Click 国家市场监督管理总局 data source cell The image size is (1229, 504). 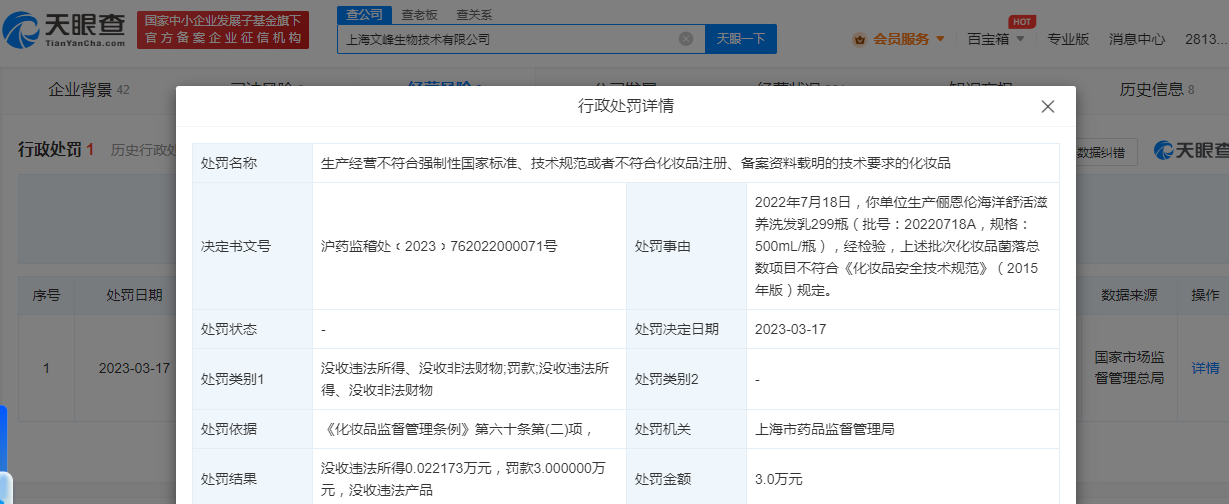tap(1129, 368)
